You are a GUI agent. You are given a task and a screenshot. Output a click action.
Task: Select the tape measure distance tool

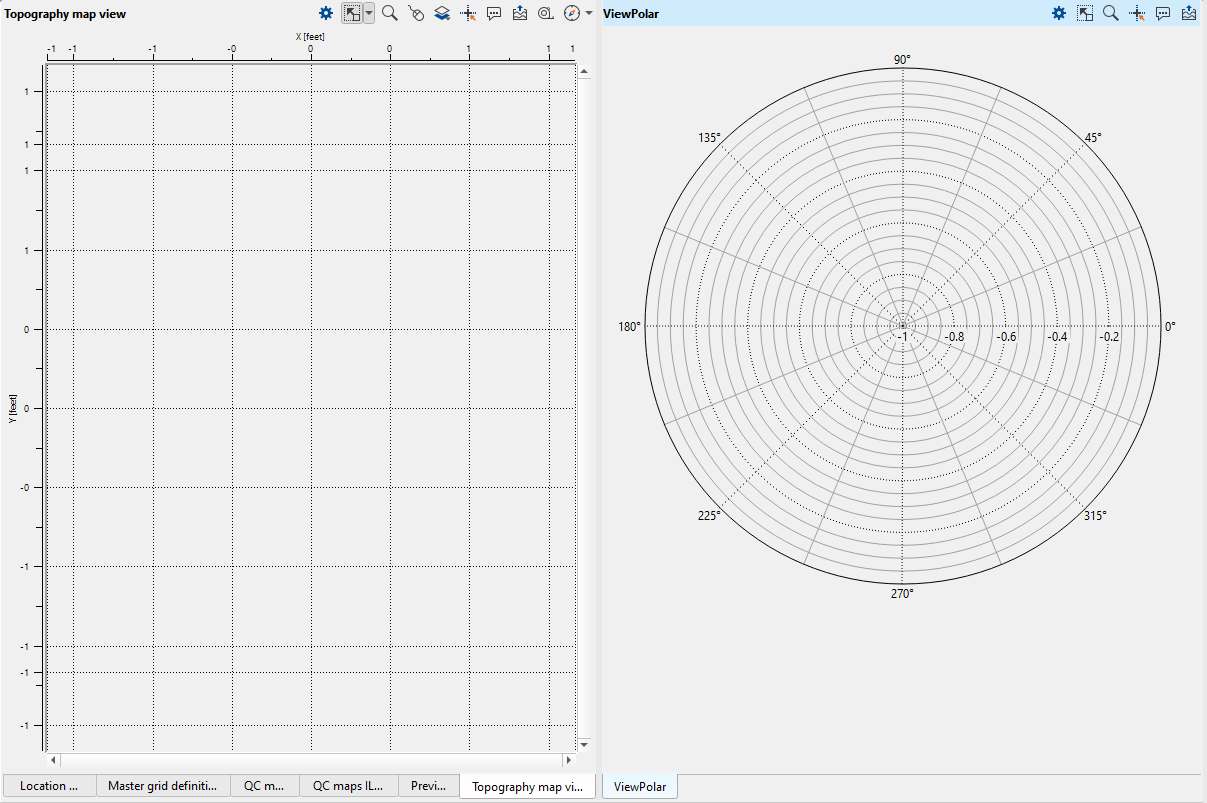(546, 13)
